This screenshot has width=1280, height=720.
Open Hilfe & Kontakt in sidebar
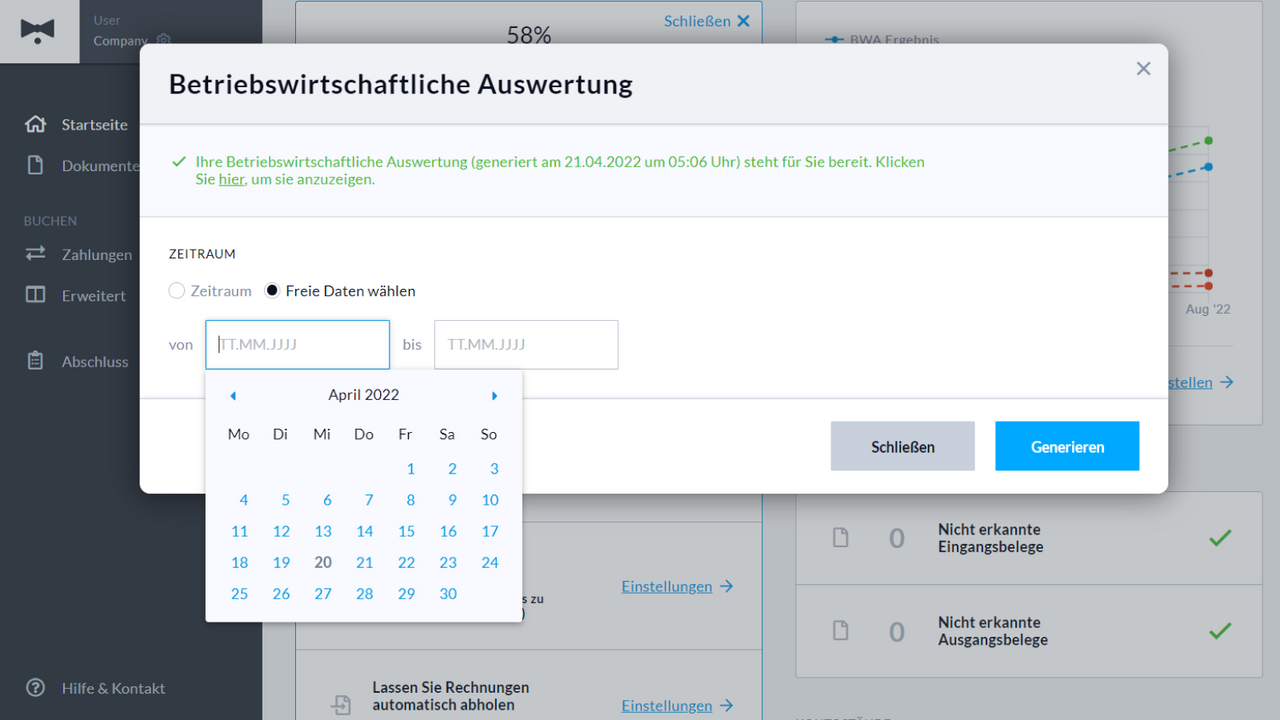[113, 688]
